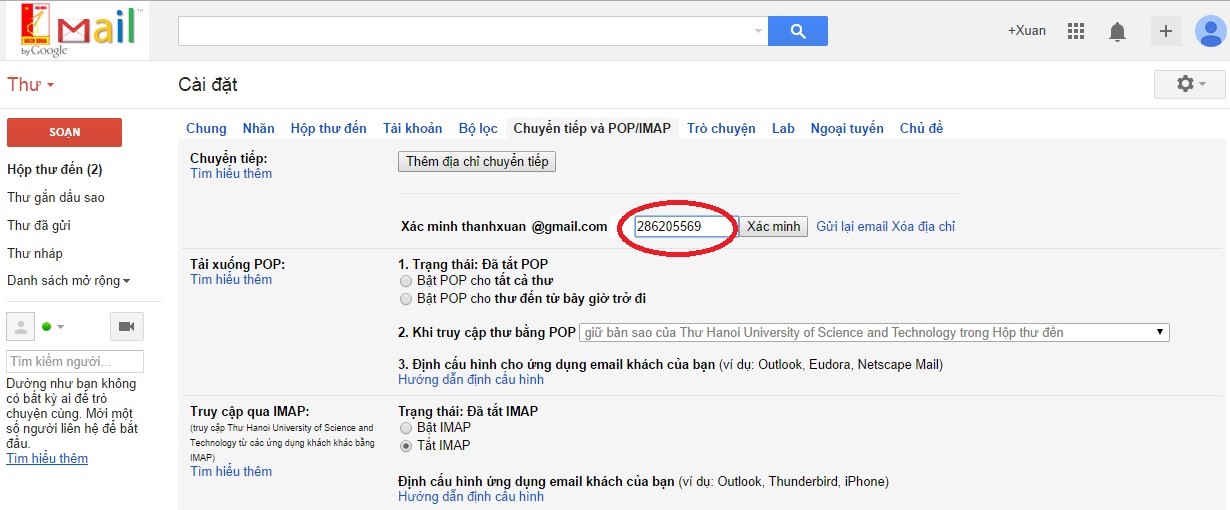Expand the POP access action dropdown
Image resolution: width=1230 pixels, height=510 pixels.
point(874,332)
